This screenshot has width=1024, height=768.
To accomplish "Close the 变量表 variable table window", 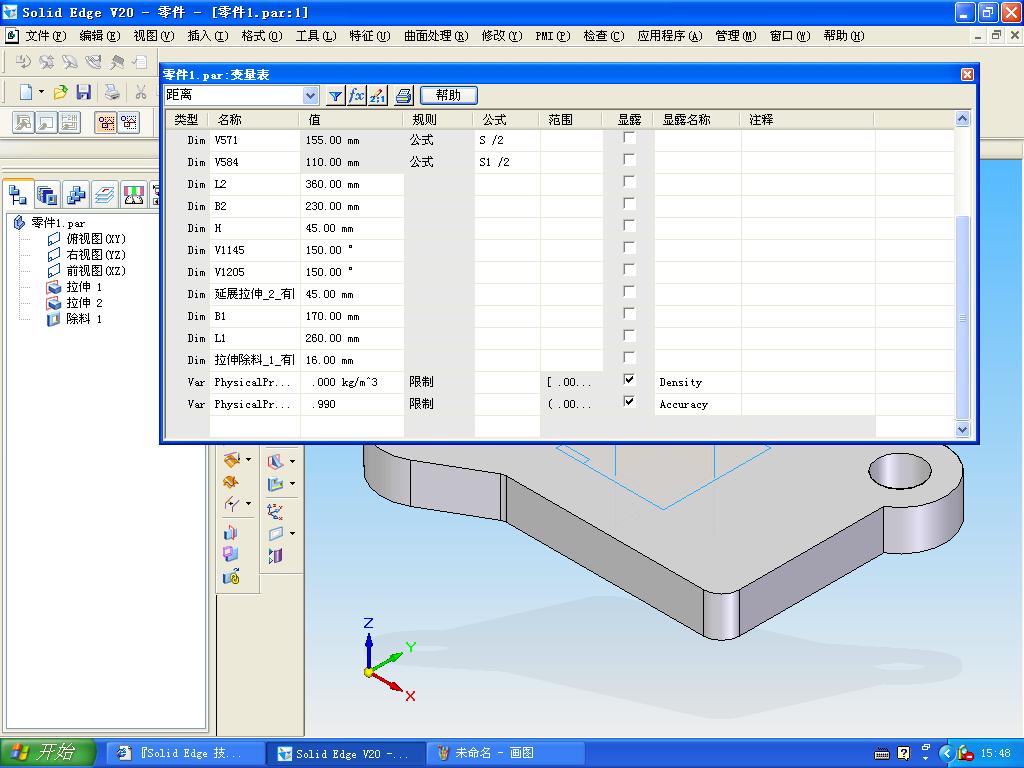I will click(967, 74).
